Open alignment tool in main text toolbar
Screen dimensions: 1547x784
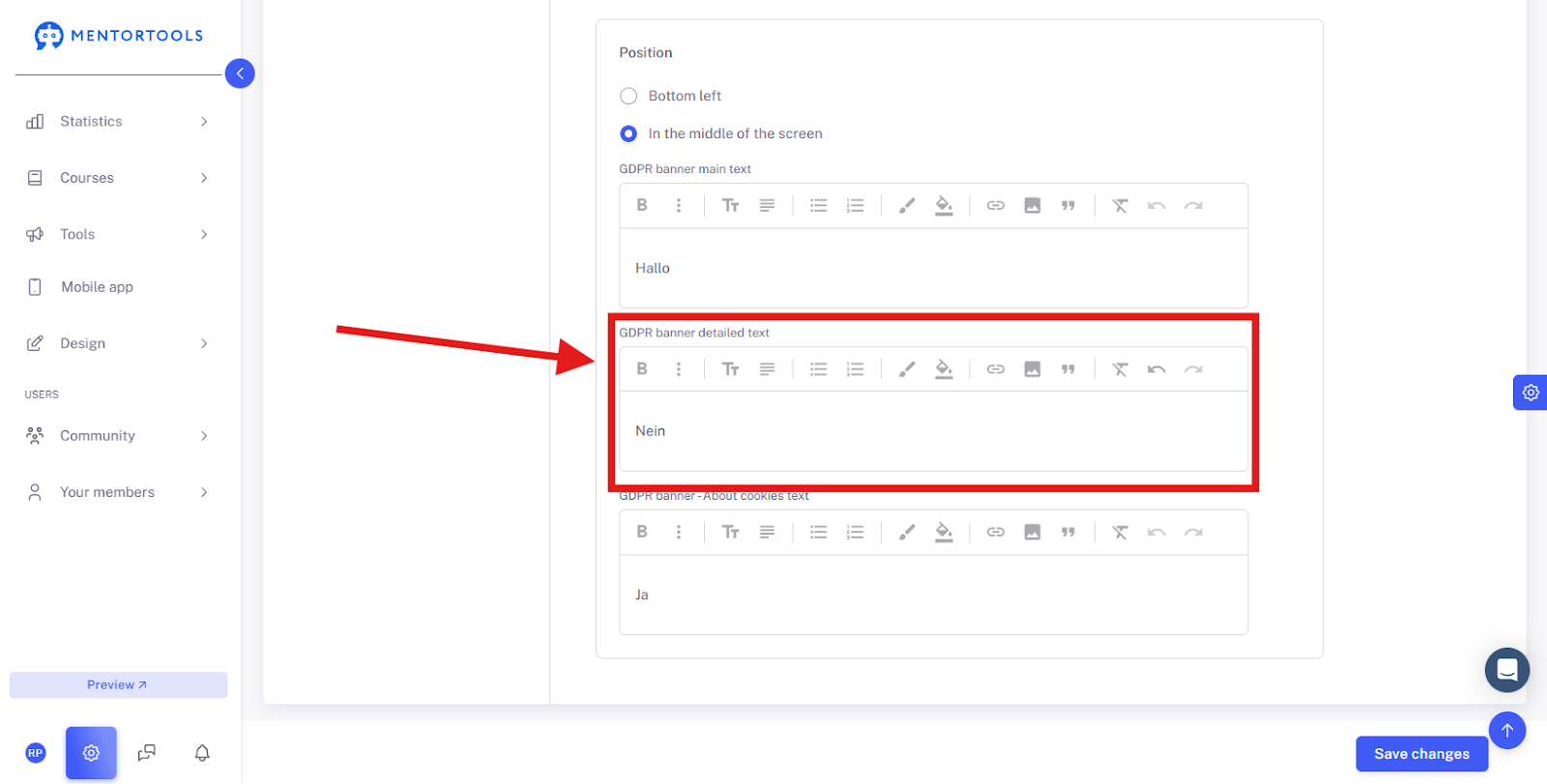point(767,205)
